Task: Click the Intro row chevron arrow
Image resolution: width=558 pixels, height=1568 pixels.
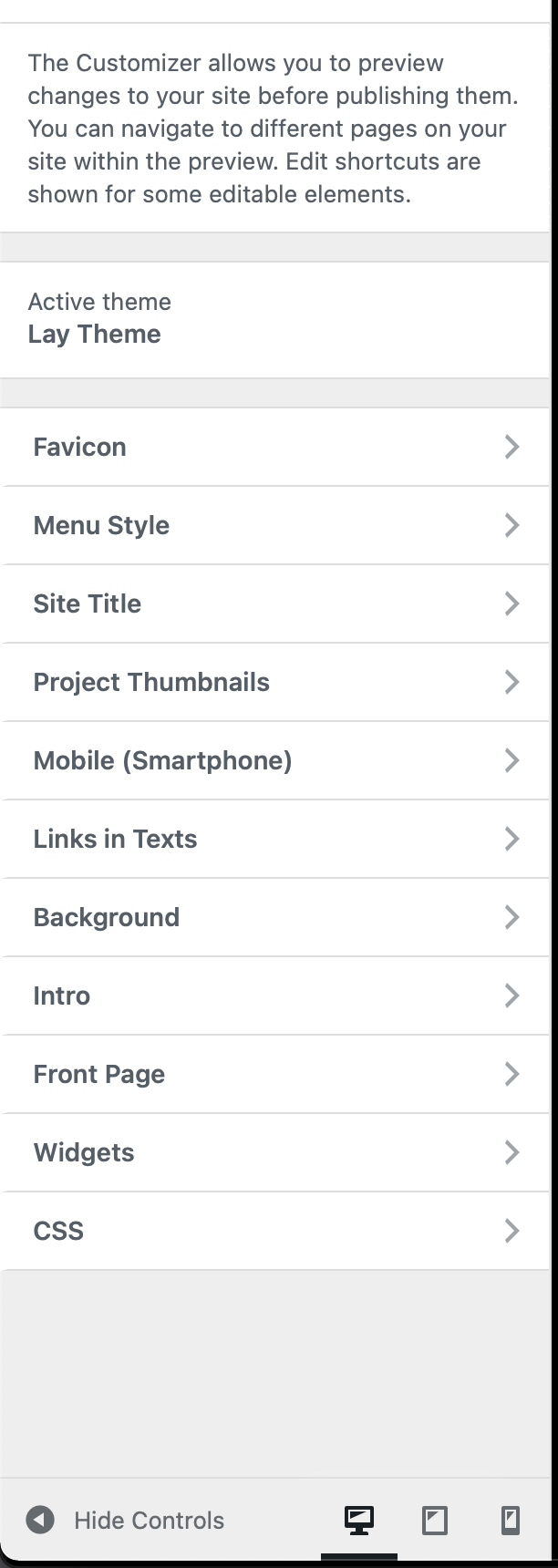Action: (511, 995)
